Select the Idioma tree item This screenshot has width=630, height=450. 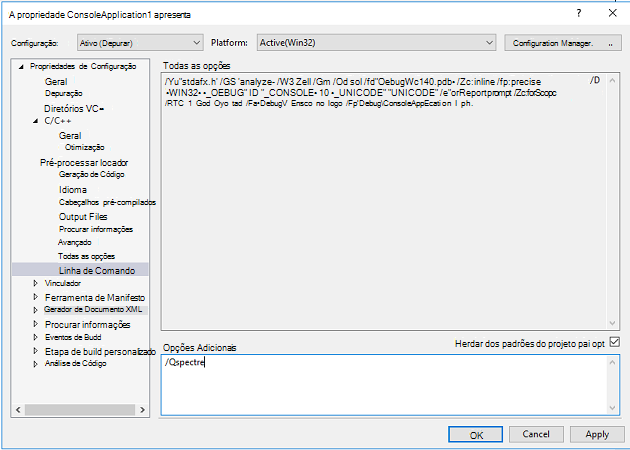(73, 190)
